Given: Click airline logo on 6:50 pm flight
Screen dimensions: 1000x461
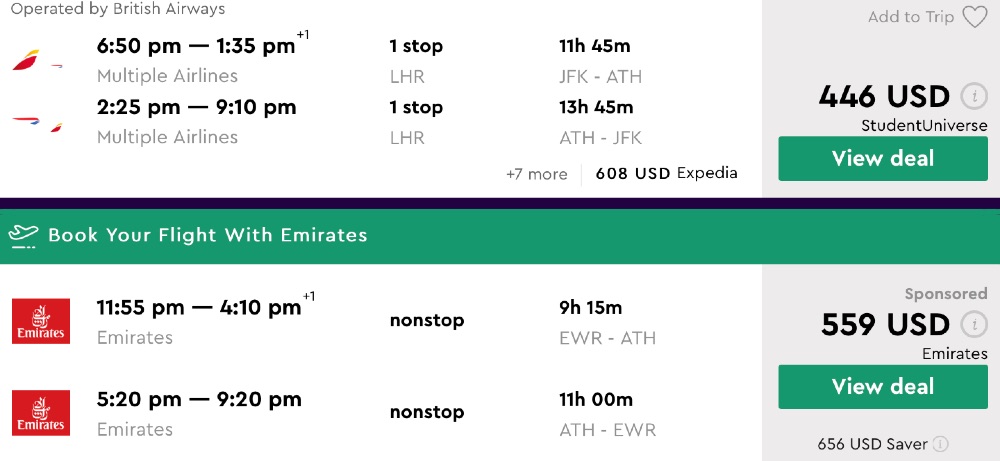Looking at the screenshot, I should (37, 62).
